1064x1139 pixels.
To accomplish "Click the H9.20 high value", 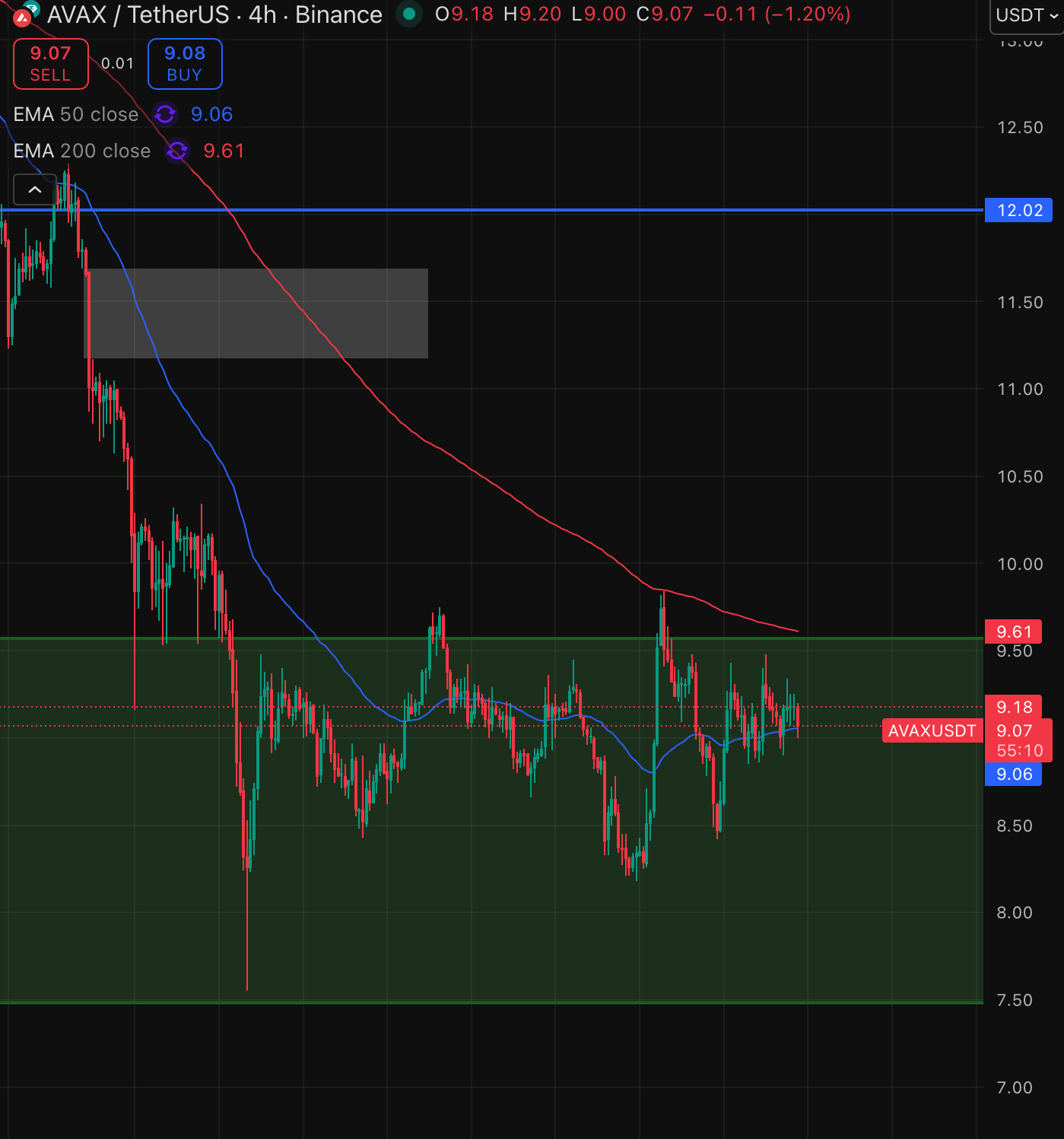I will coord(532,14).
